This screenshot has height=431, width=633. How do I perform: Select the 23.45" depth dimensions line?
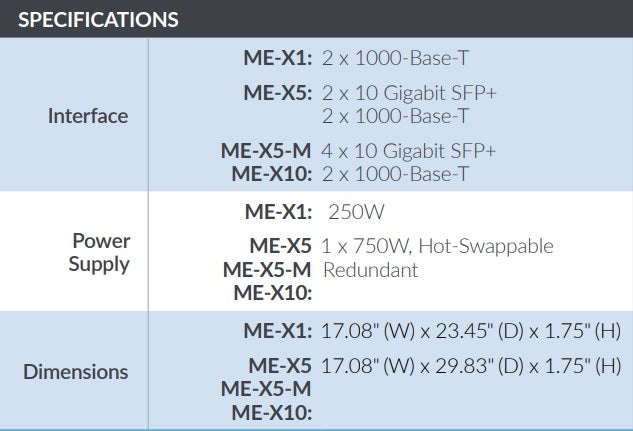(x=471, y=330)
